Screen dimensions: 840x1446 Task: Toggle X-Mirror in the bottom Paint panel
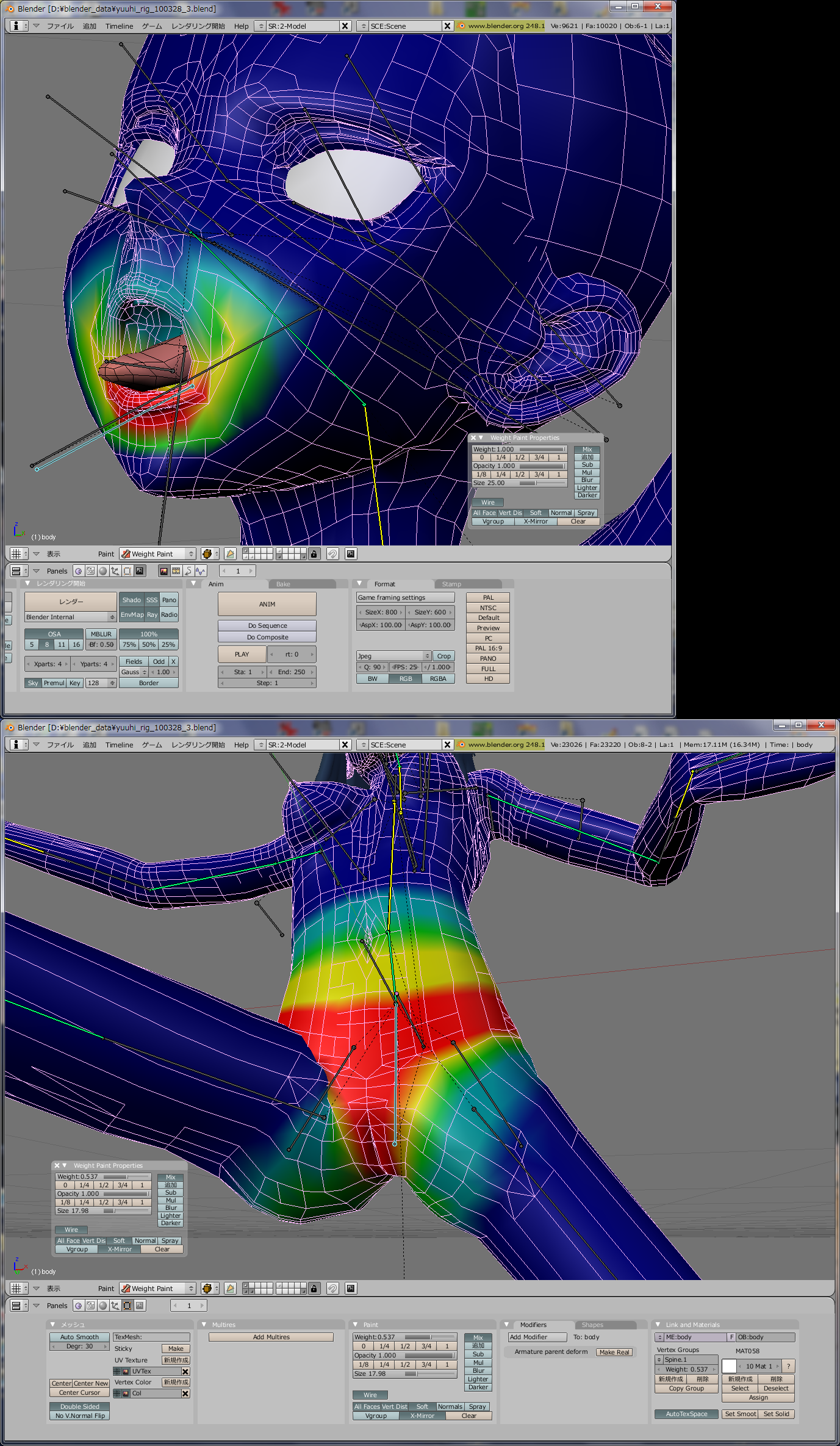(x=422, y=1415)
